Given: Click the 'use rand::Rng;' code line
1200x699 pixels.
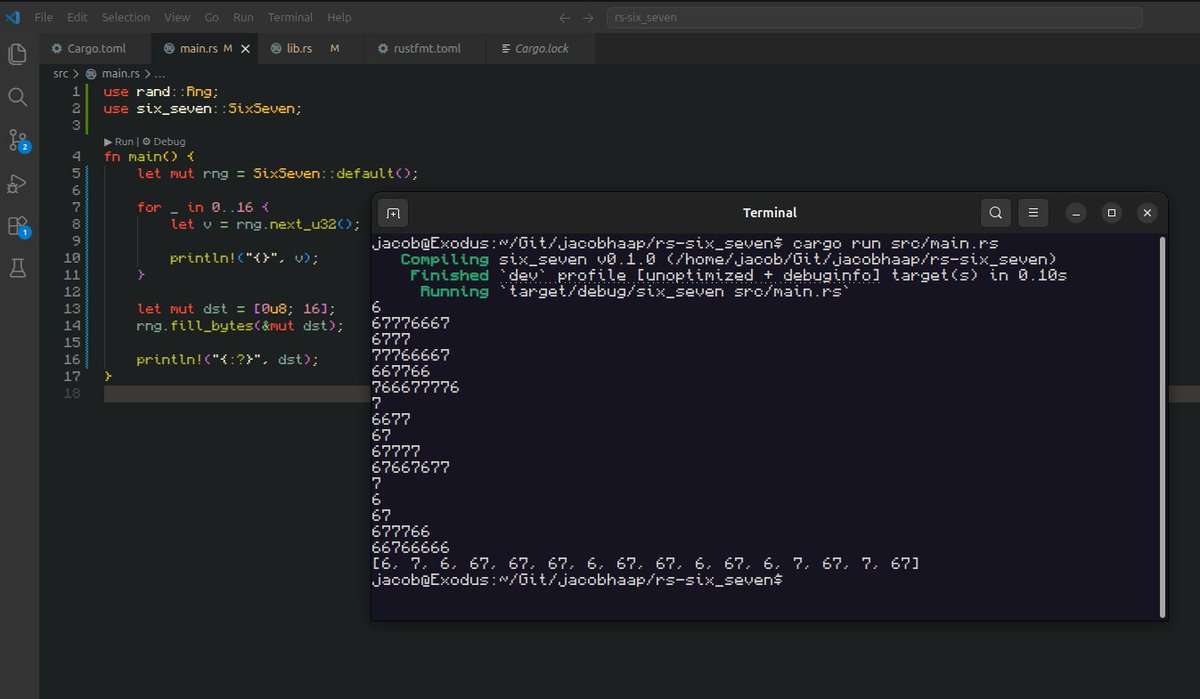Looking at the screenshot, I should point(161,92).
